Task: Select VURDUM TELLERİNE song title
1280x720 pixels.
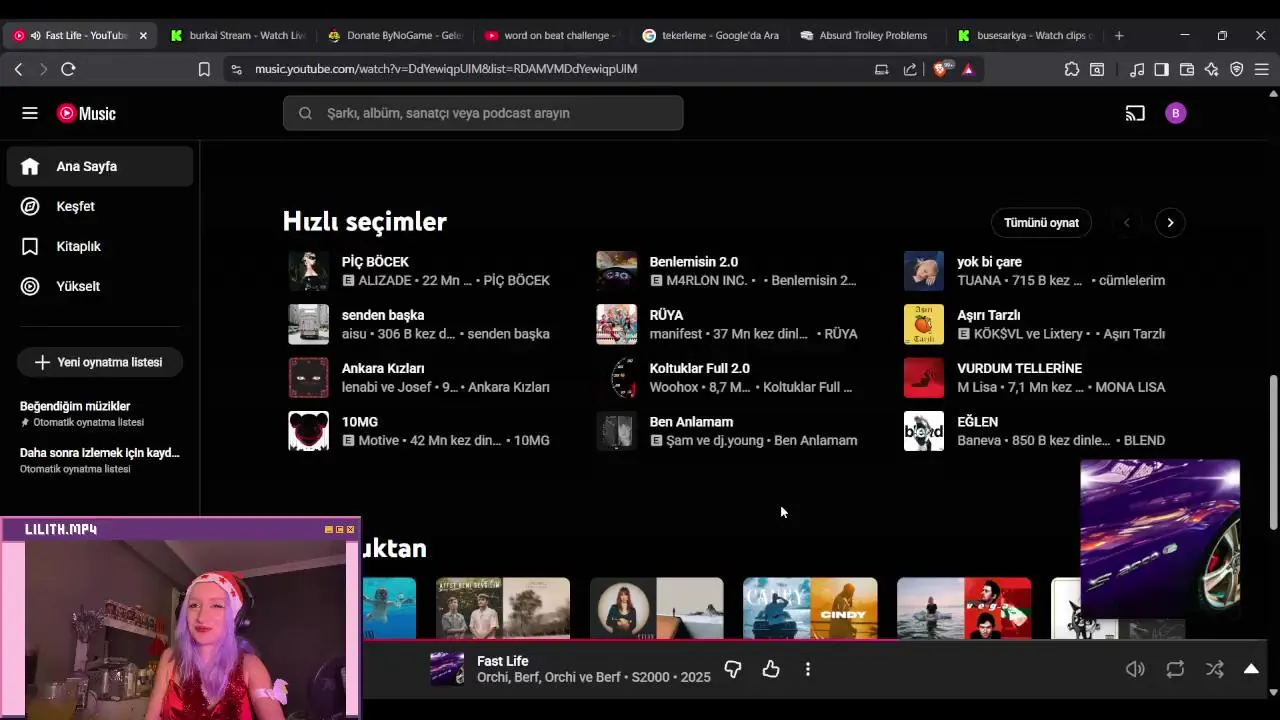Action: click(x=1019, y=368)
